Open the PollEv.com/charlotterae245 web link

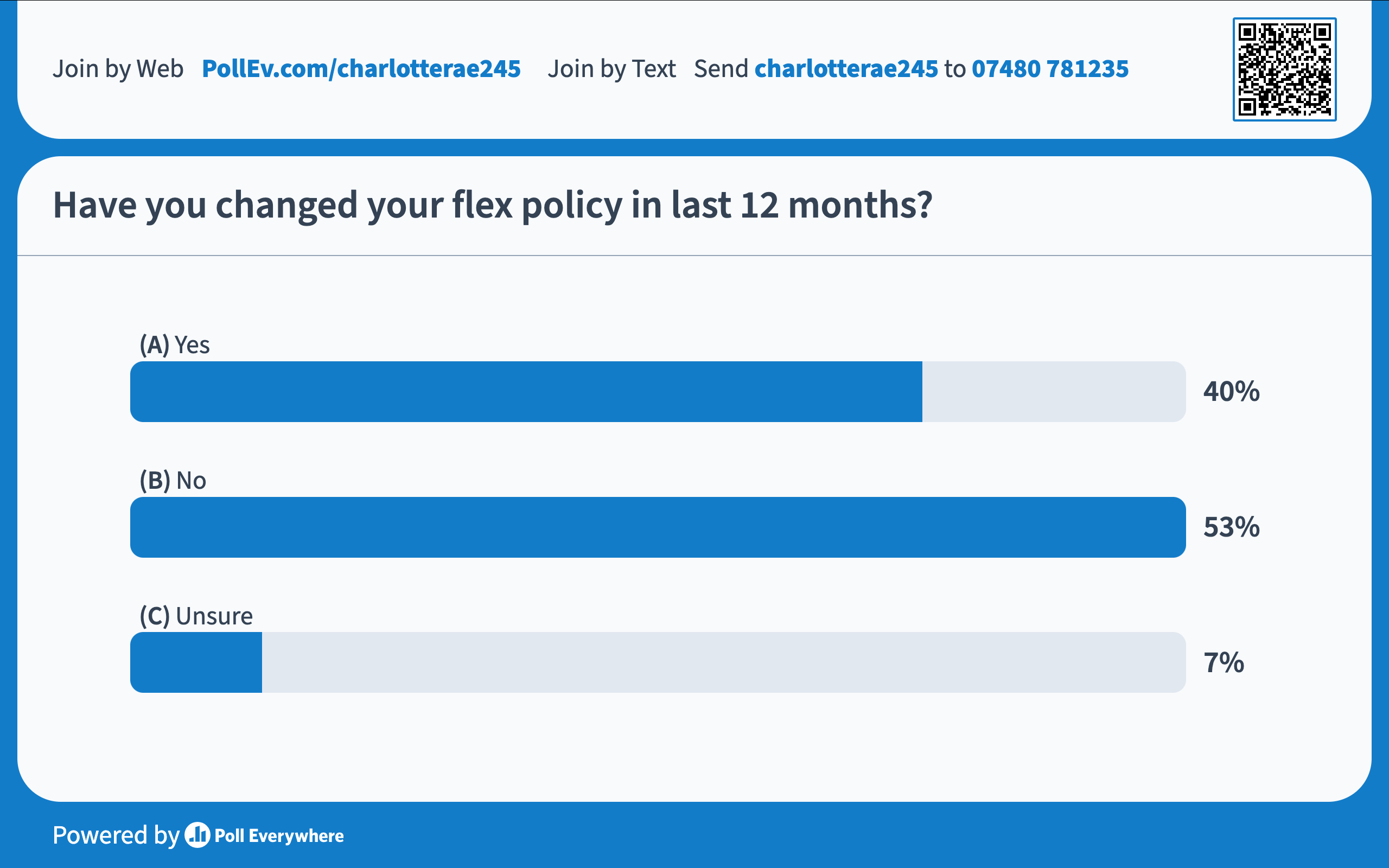point(361,69)
